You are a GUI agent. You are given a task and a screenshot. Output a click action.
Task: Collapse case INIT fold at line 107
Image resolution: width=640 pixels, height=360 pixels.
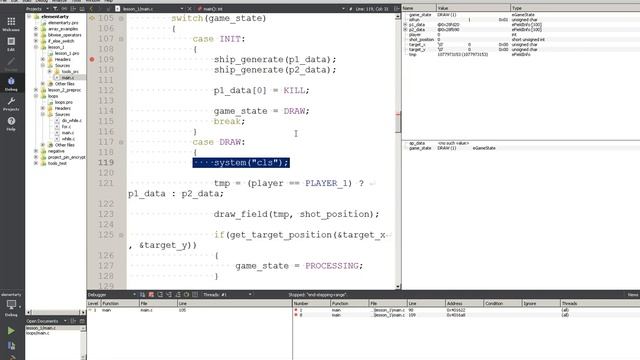coord(121,39)
